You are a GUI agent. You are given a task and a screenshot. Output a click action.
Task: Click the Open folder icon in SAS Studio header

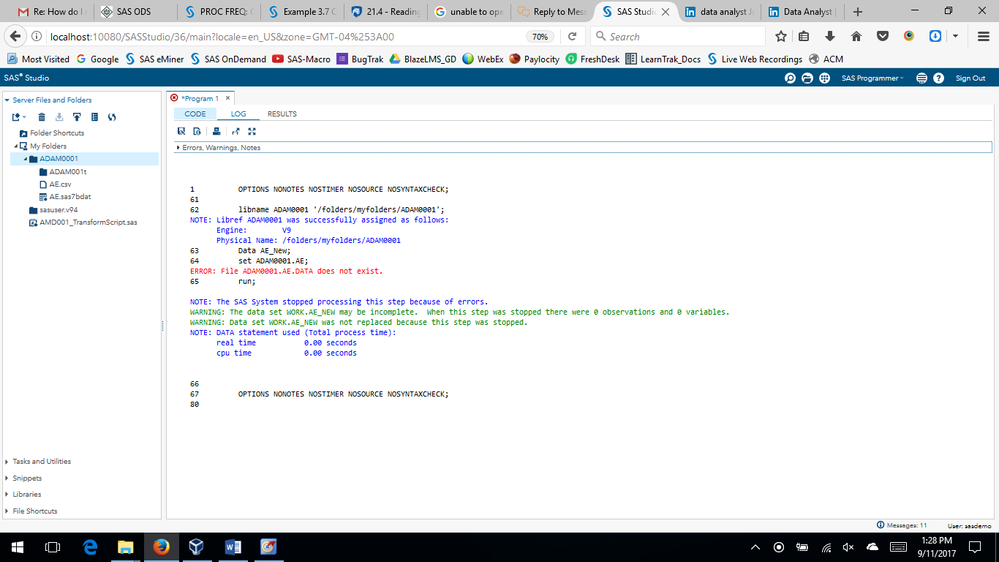coord(807,78)
